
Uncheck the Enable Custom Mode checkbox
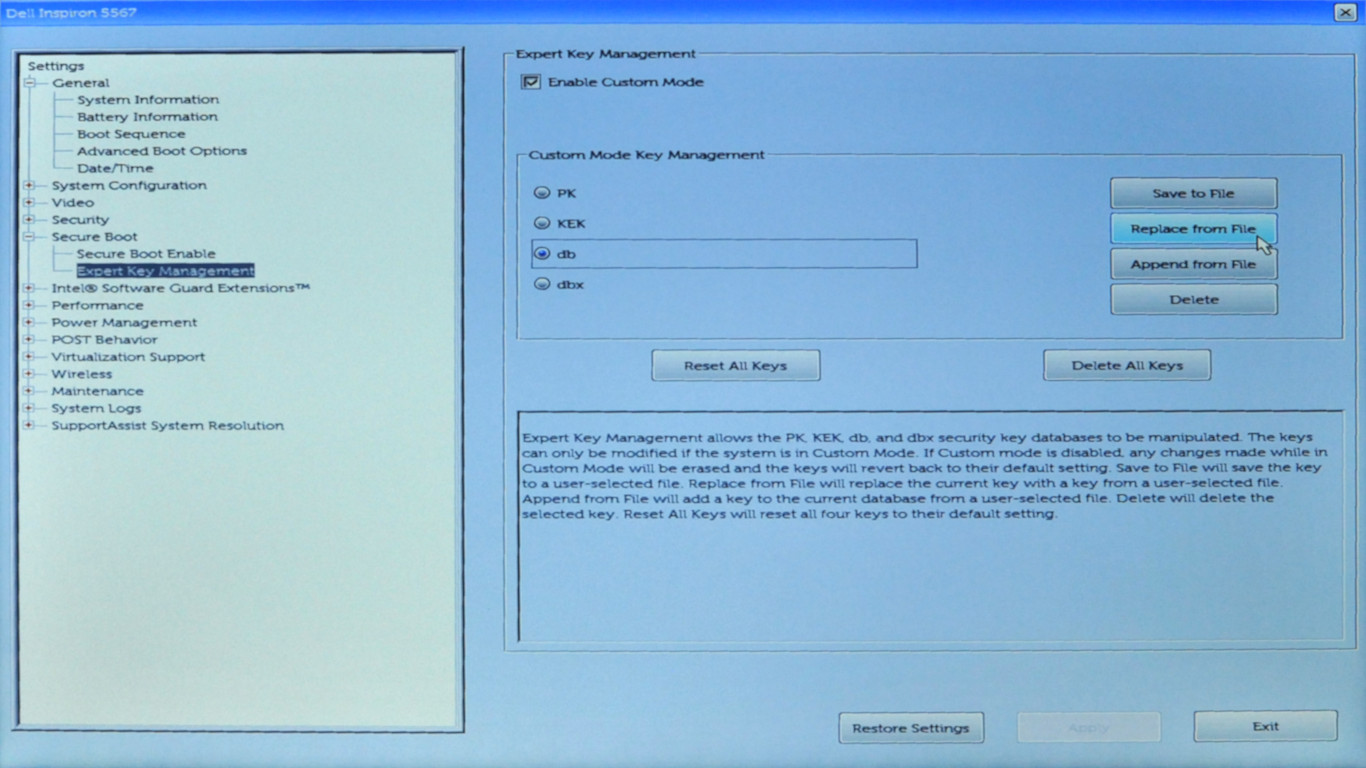(x=531, y=82)
